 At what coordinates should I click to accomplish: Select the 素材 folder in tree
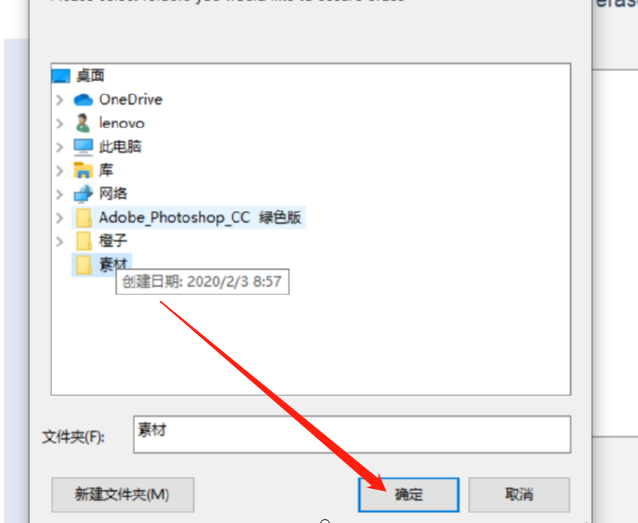102,265
